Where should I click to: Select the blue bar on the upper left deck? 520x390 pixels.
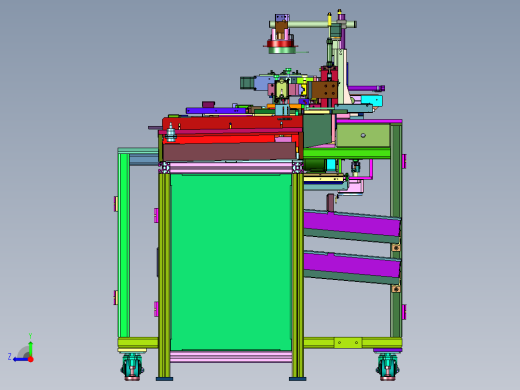(x=216, y=110)
